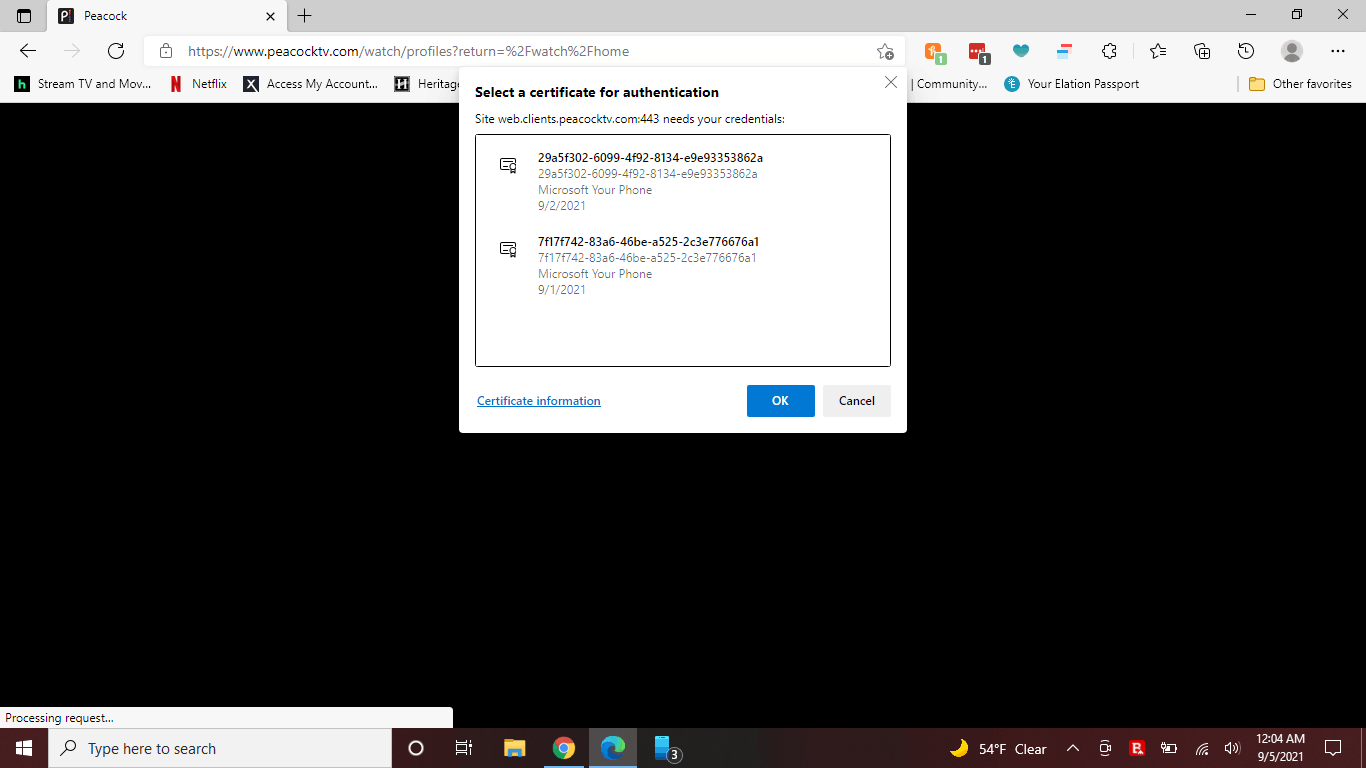Confirm certificate selection with OK
The height and width of the screenshot is (768, 1366).
780,400
